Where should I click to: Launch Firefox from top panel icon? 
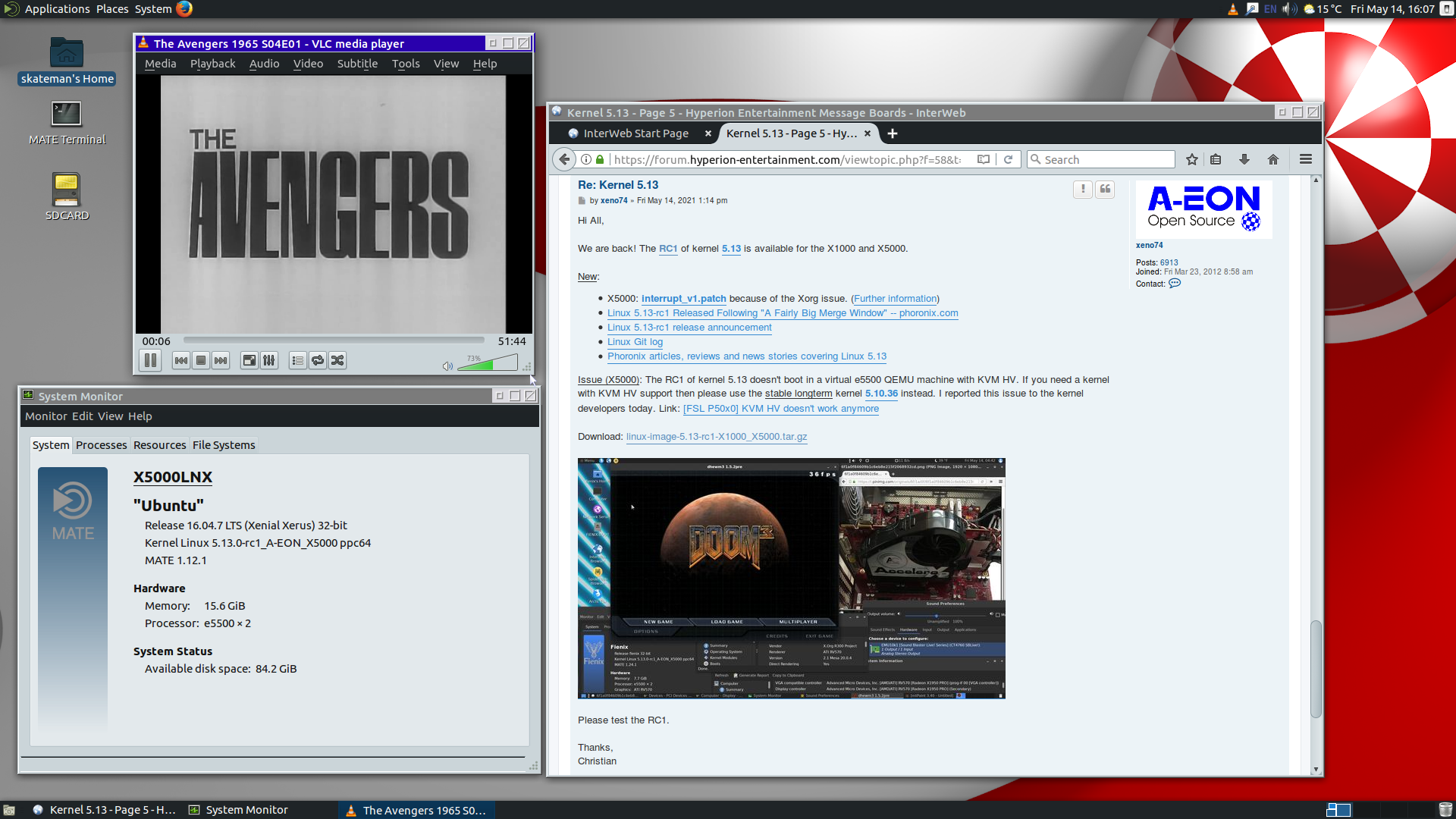point(184,9)
